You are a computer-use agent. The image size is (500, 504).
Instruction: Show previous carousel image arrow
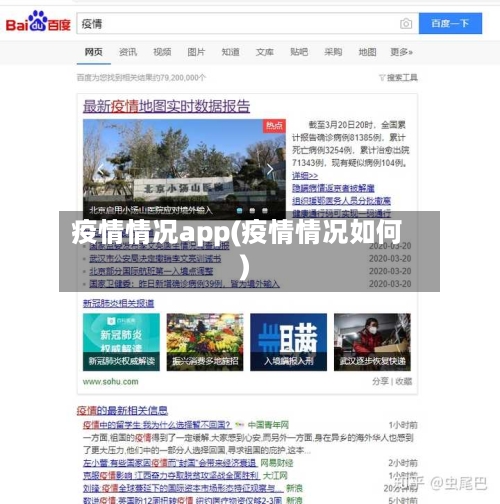pos(100,170)
